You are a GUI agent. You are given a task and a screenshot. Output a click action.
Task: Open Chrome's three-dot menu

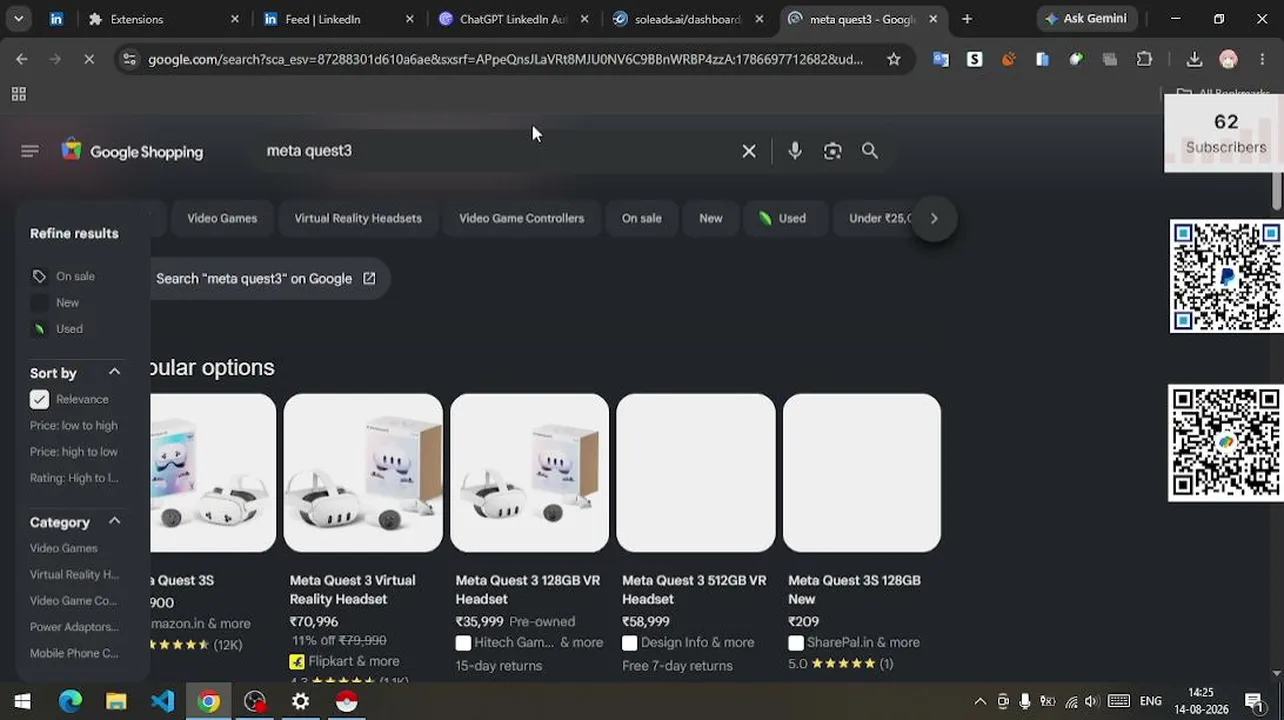click(1262, 59)
